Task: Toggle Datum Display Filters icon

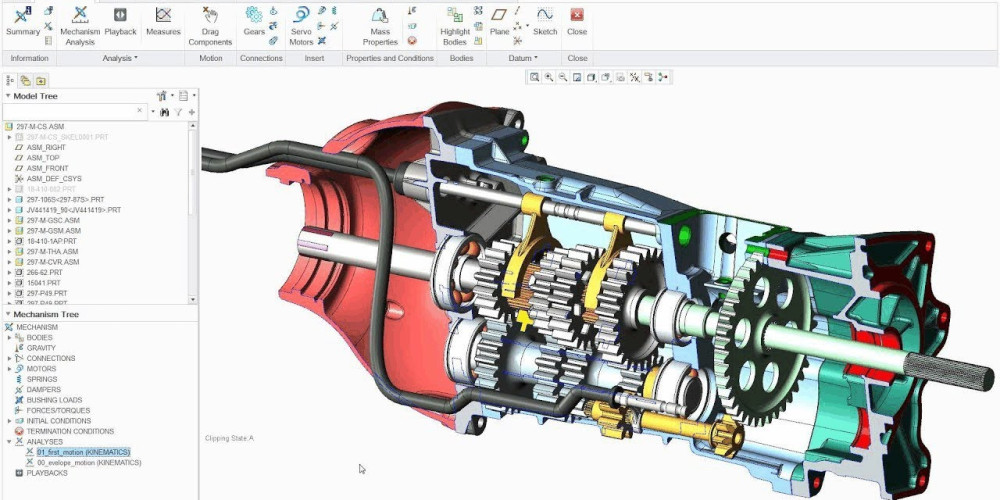Action: point(635,77)
